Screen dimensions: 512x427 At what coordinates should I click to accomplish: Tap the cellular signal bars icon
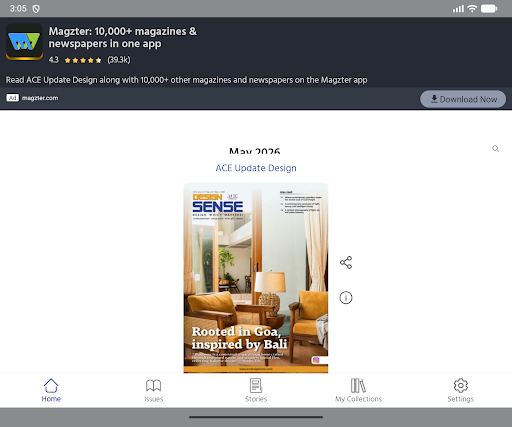pos(458,9)
